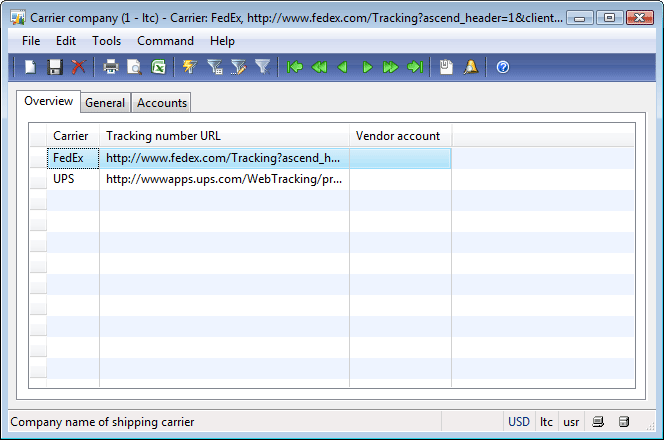
Task: Open Help question mark icon
Action: [x=503, y=67]
